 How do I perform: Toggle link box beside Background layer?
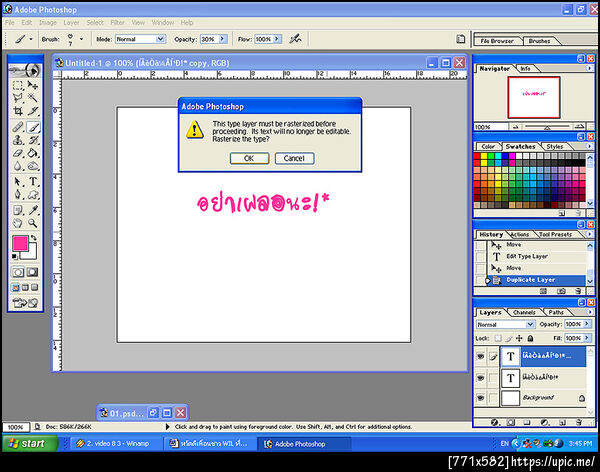click(x=493, y=398)
